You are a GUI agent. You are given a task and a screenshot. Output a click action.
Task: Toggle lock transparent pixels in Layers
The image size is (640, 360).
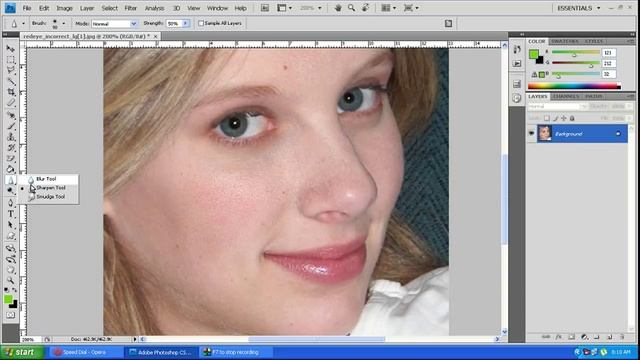click(x=547, y=118)
